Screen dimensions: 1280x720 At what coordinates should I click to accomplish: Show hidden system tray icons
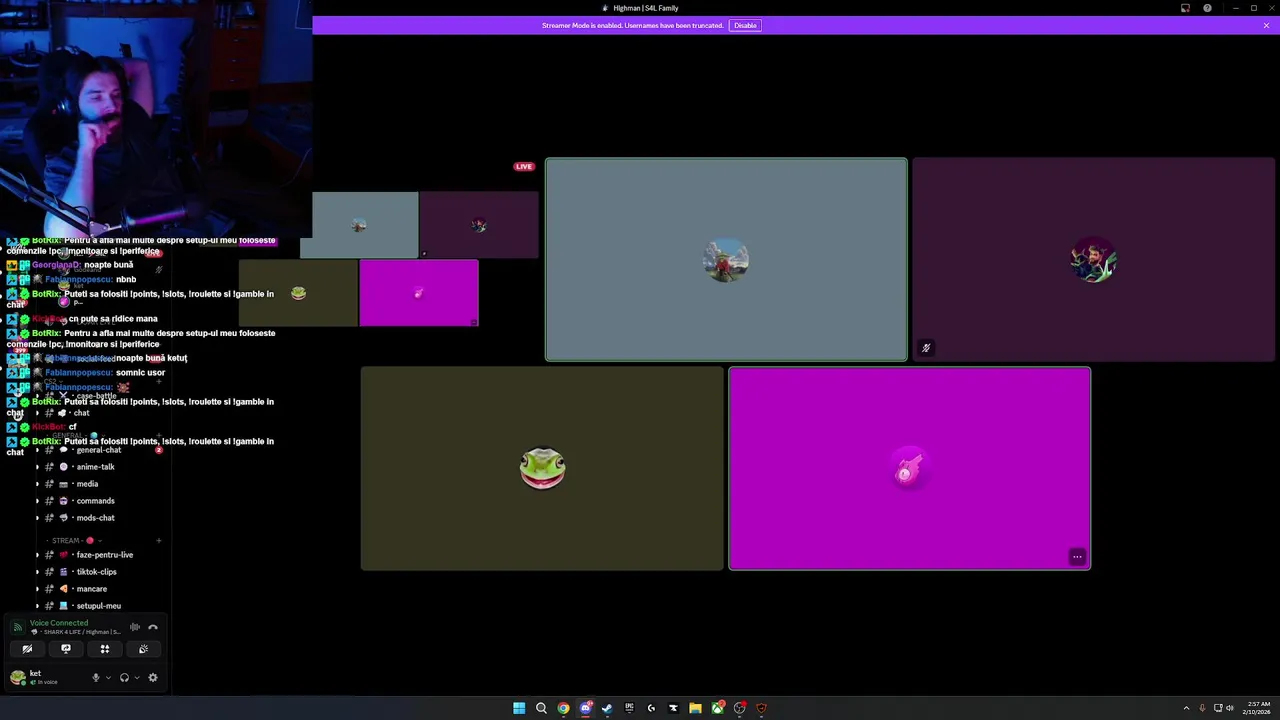pyautogui.click(x=1187, y=708)
